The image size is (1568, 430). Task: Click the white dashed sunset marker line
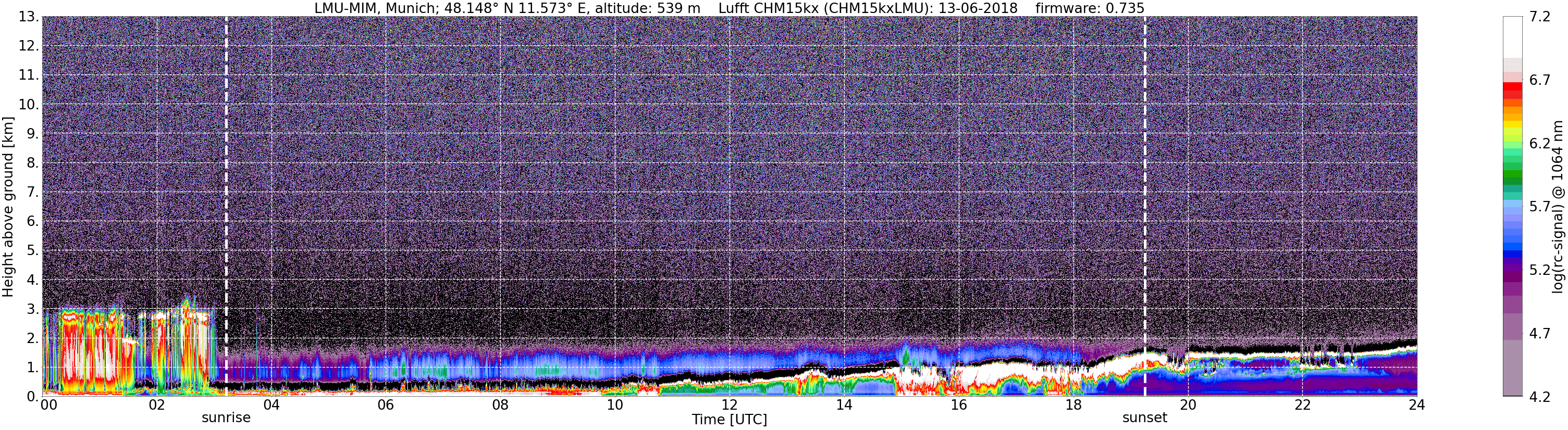[1144, 207]
